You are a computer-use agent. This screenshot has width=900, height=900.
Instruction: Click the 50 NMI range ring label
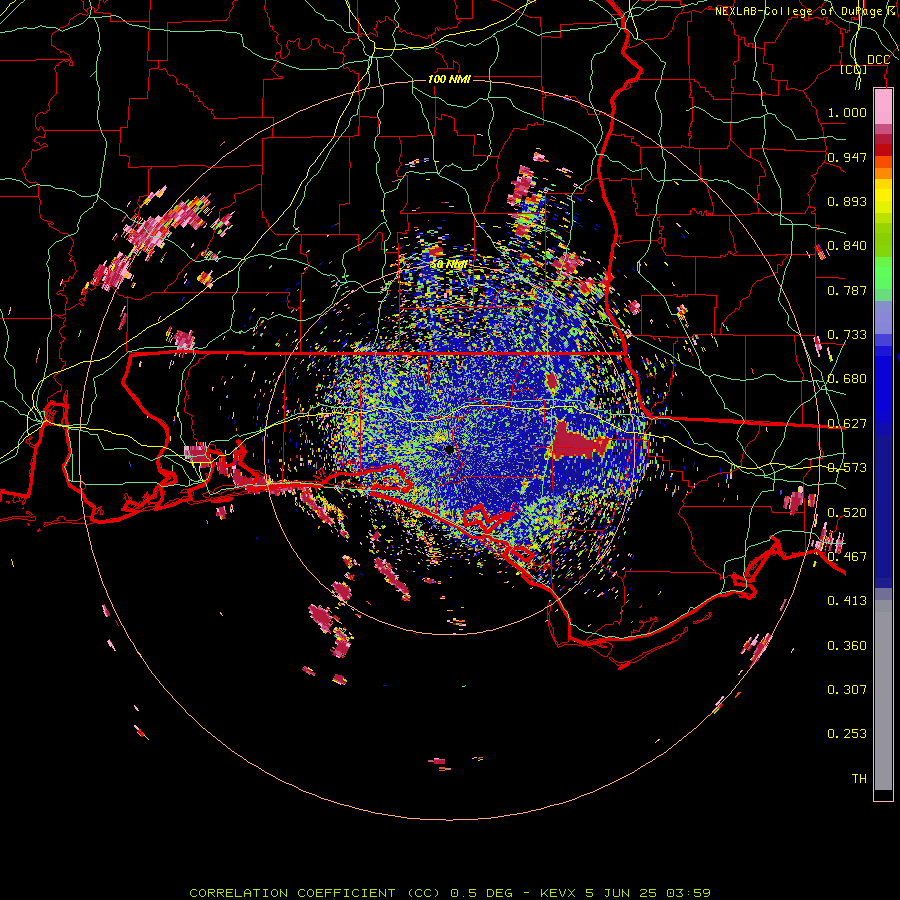[449, 264]
